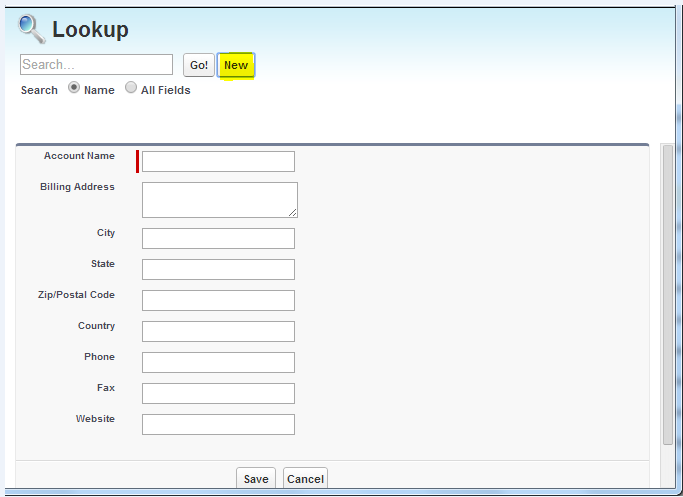The height and width of the screenshot is (497, 683).
Task: Click the Lookup heading text
Action: coord(90,30)
